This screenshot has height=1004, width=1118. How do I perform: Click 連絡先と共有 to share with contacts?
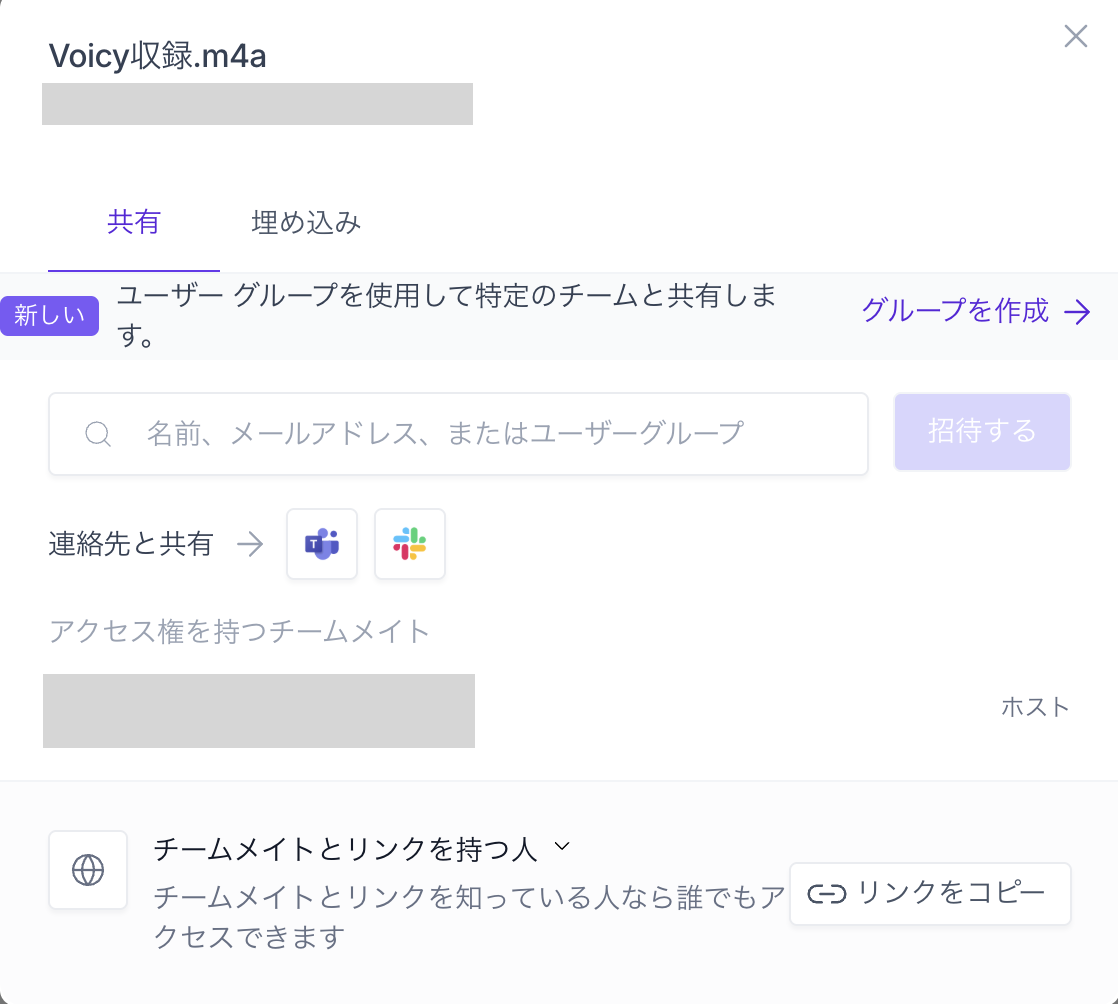pos(131,544)
